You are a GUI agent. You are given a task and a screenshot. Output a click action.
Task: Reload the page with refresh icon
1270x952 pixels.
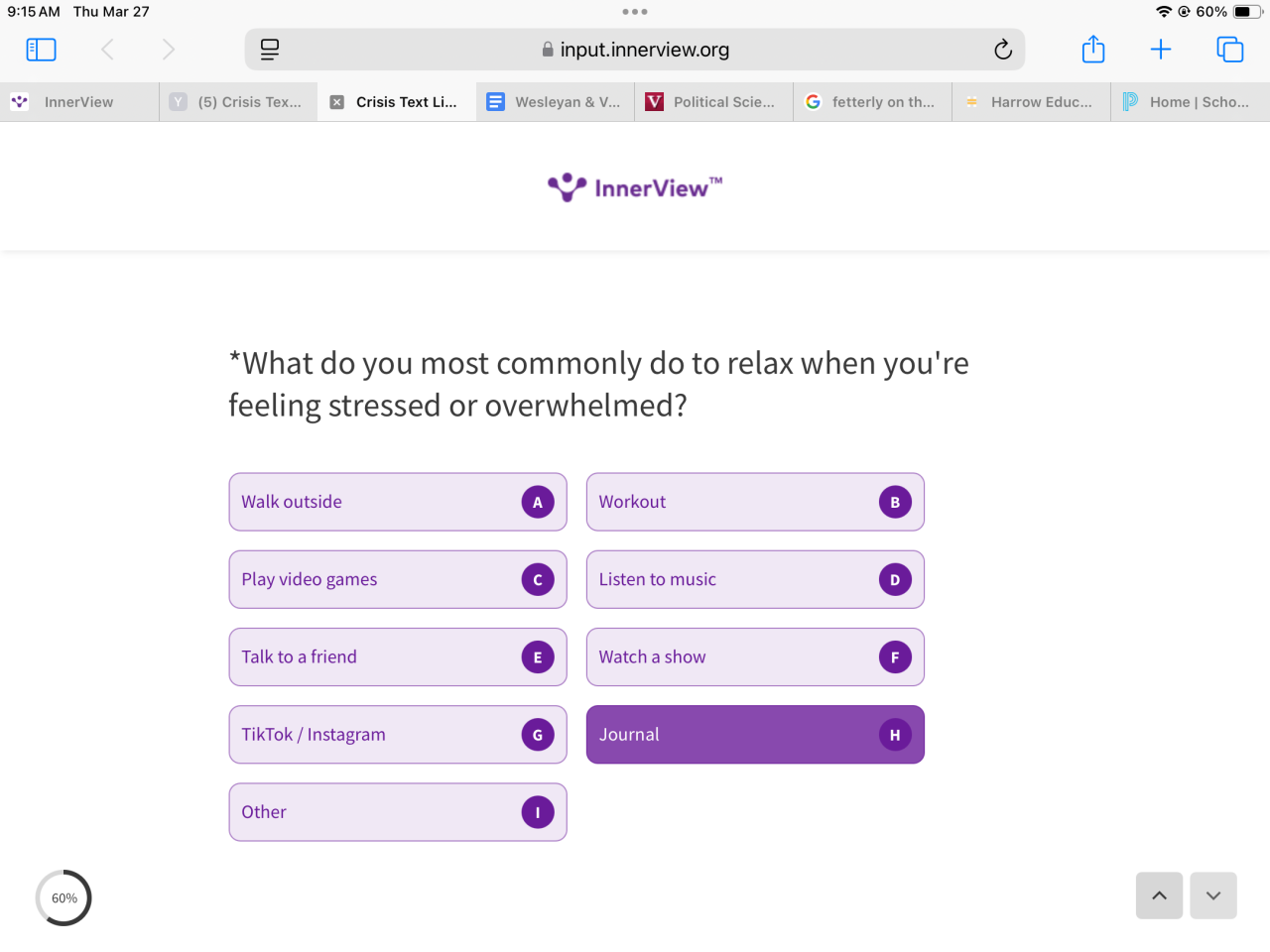point(1003,50)
